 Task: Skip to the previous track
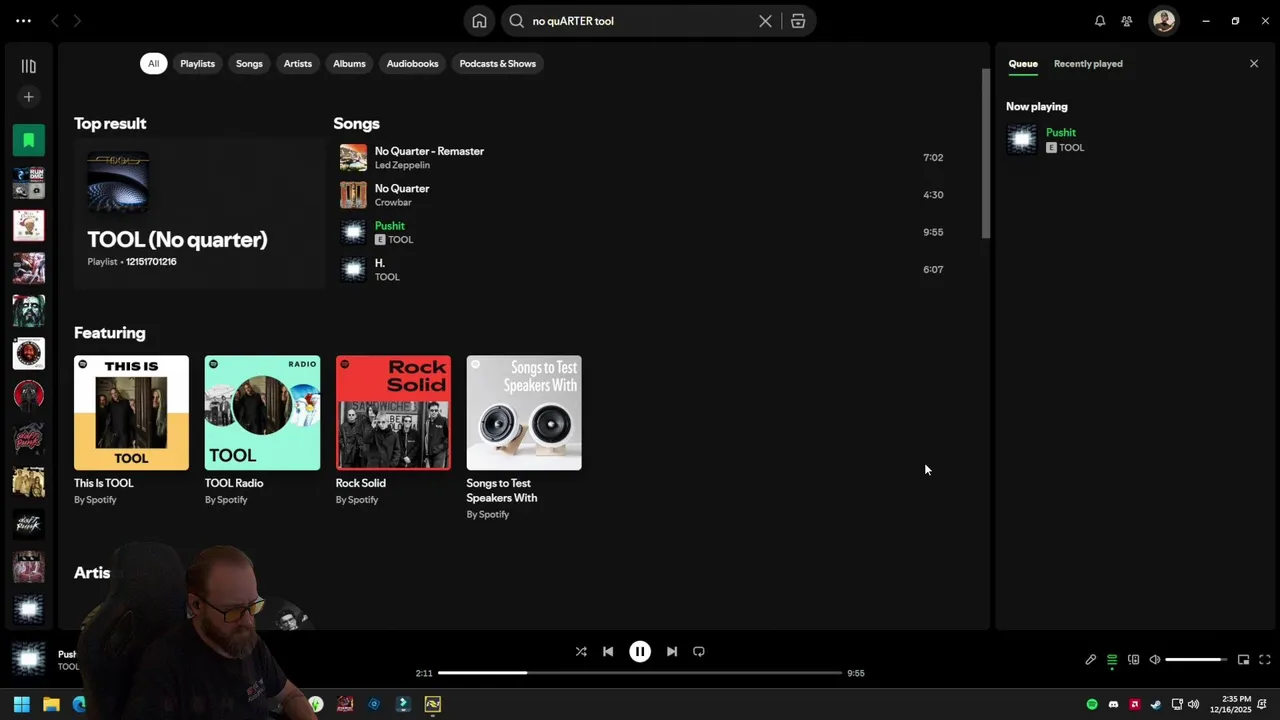click(x=608, y=651)
